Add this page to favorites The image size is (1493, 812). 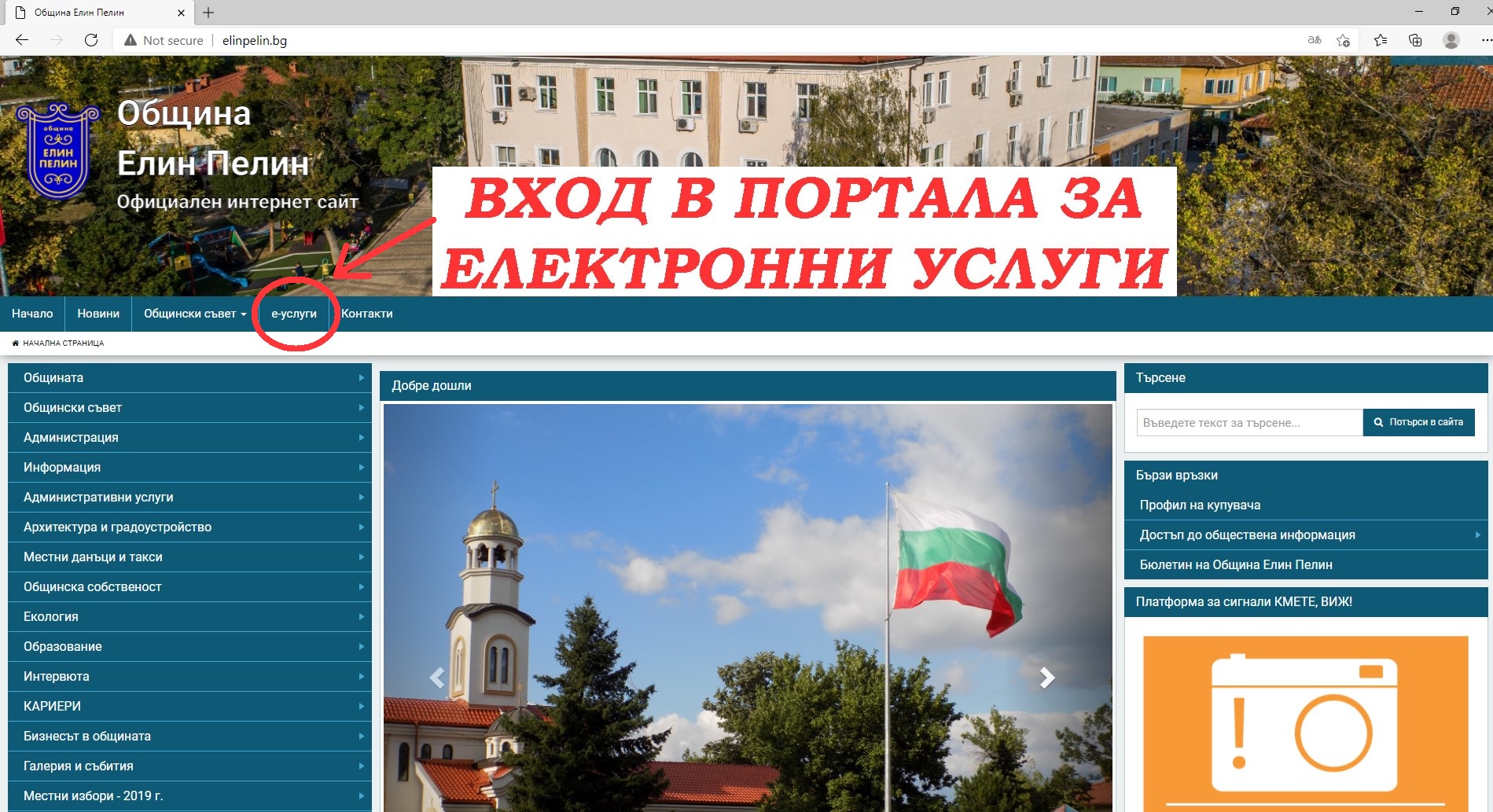[1343, 40]
